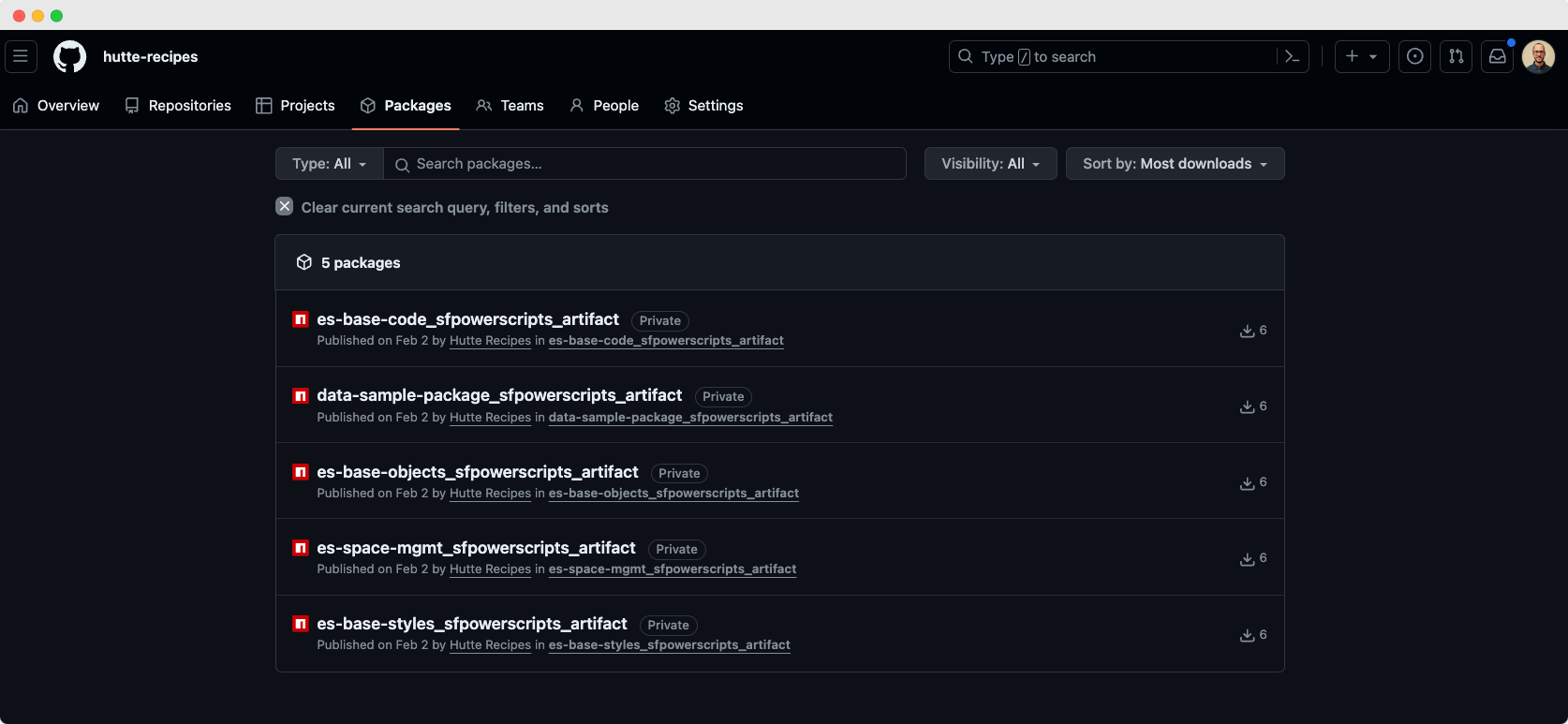The height and width of the screenshot is (724, 1568).
Task: Open es-base-styles_sfpowerscripts_artifact repository link
Action: [670, 645]
